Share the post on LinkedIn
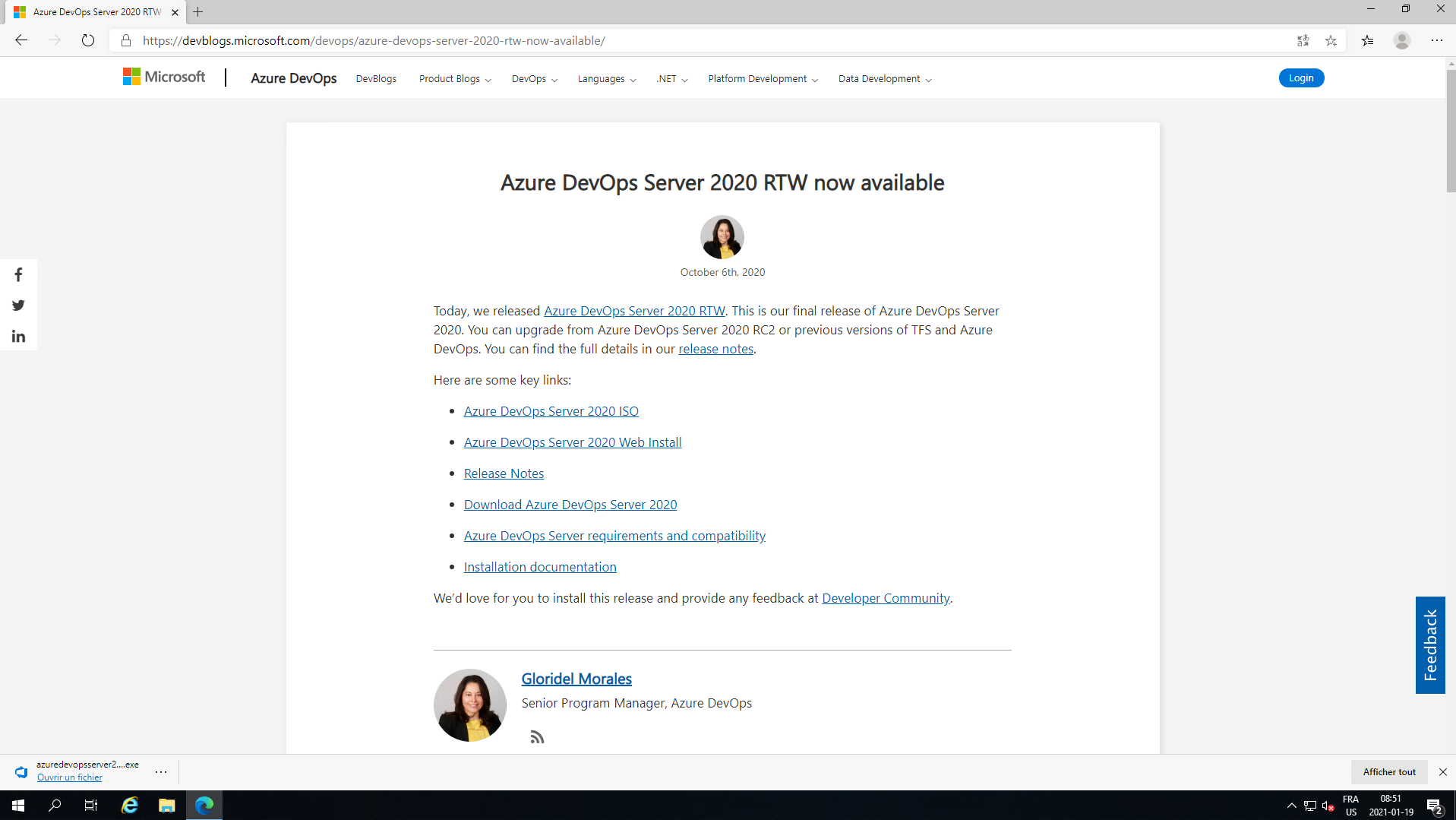The image size is (1456, 820). point(18,337)
